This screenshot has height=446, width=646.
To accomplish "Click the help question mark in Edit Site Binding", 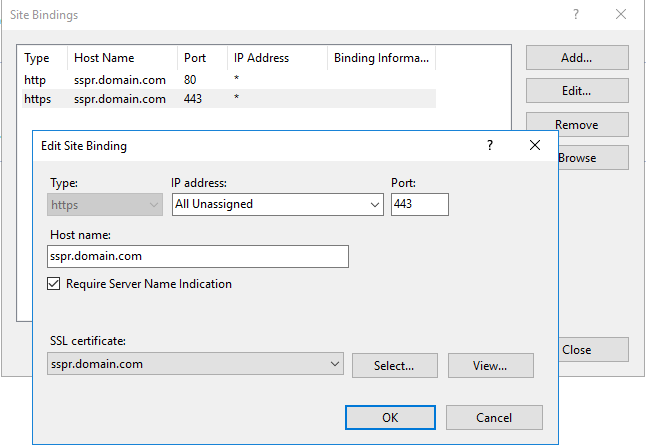I will click(489, 146).
